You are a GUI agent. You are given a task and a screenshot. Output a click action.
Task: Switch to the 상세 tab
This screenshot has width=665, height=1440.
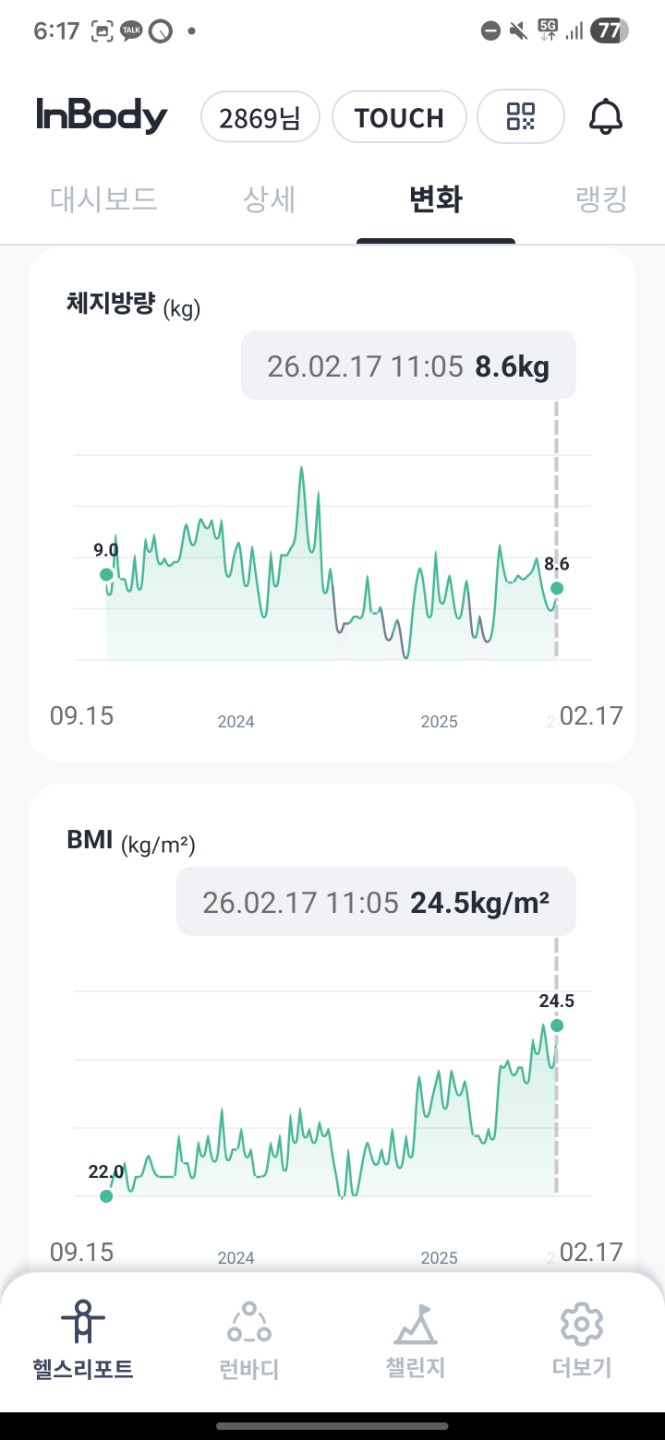(269, 199)
